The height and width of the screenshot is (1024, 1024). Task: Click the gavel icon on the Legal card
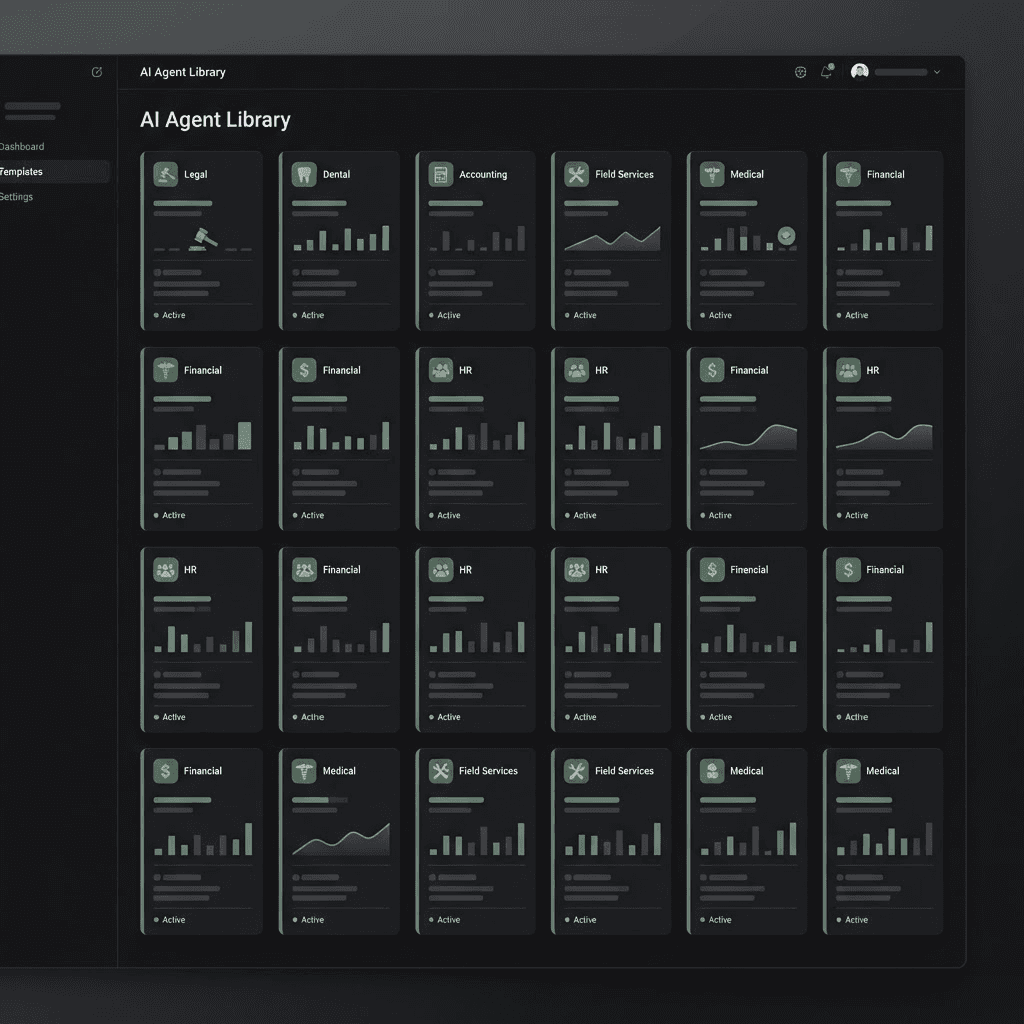[x=165, y=174]
